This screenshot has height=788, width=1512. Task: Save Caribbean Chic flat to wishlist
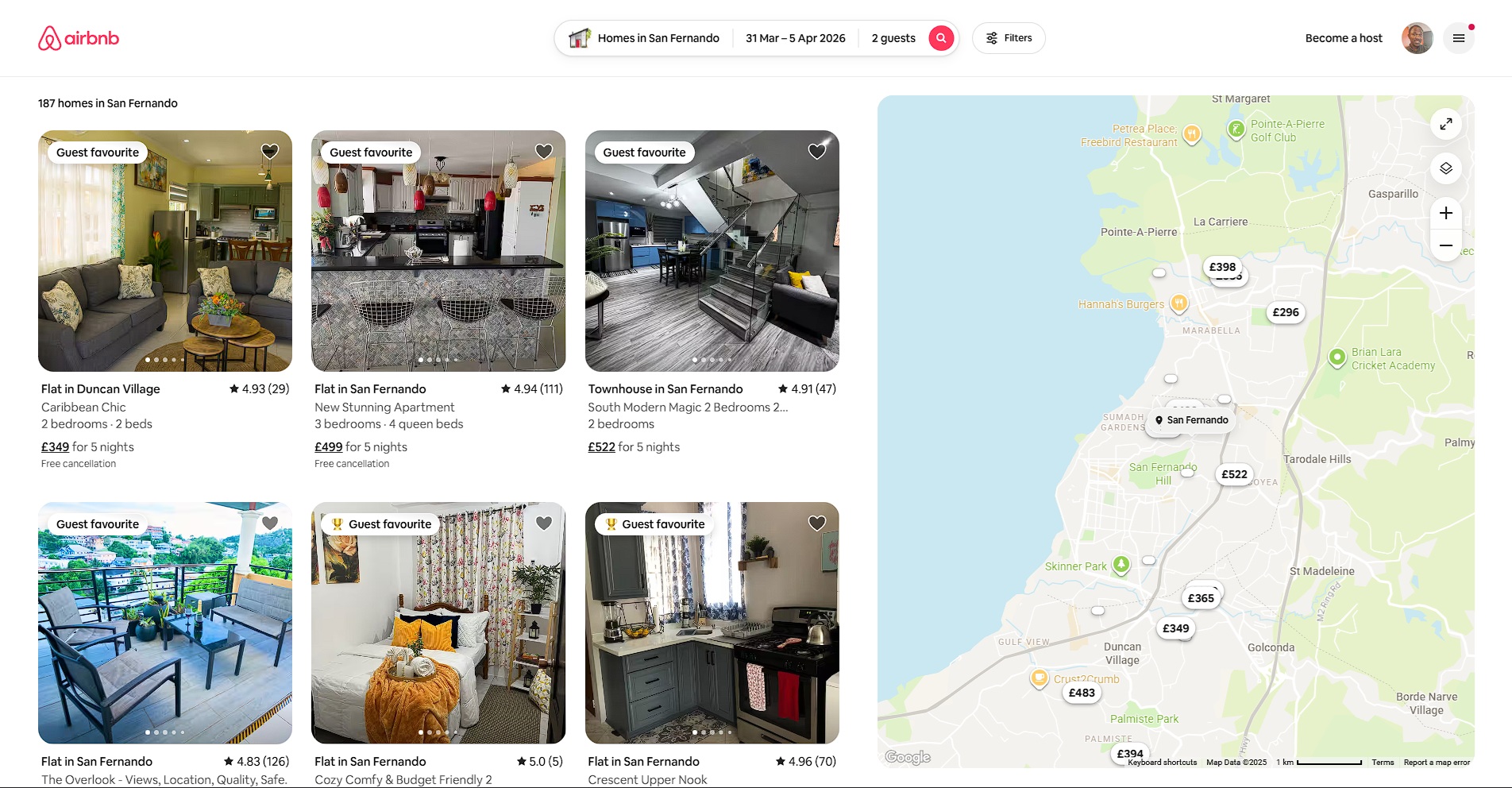[270, 151]
